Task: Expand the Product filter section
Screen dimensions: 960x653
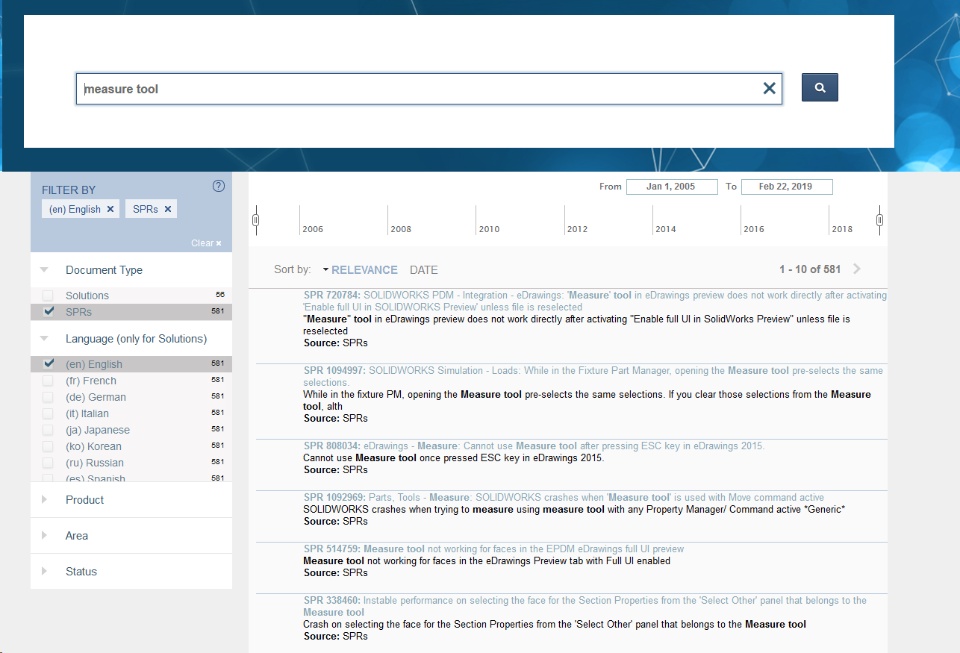Action: (x=44, y=499)
